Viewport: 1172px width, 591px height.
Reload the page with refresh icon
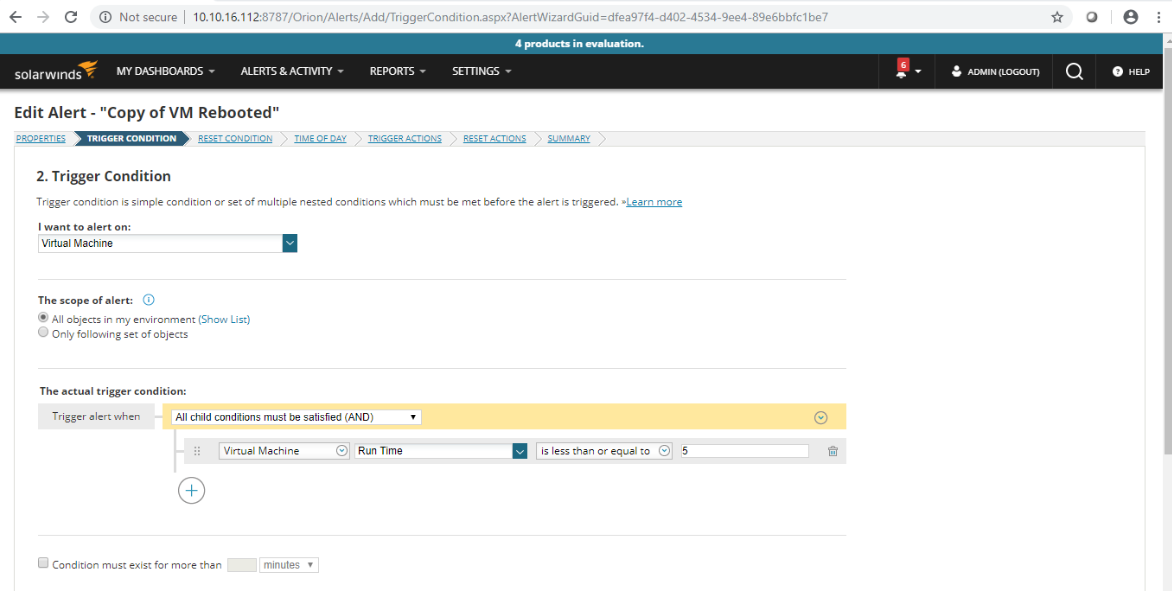[x=71, y=16]
